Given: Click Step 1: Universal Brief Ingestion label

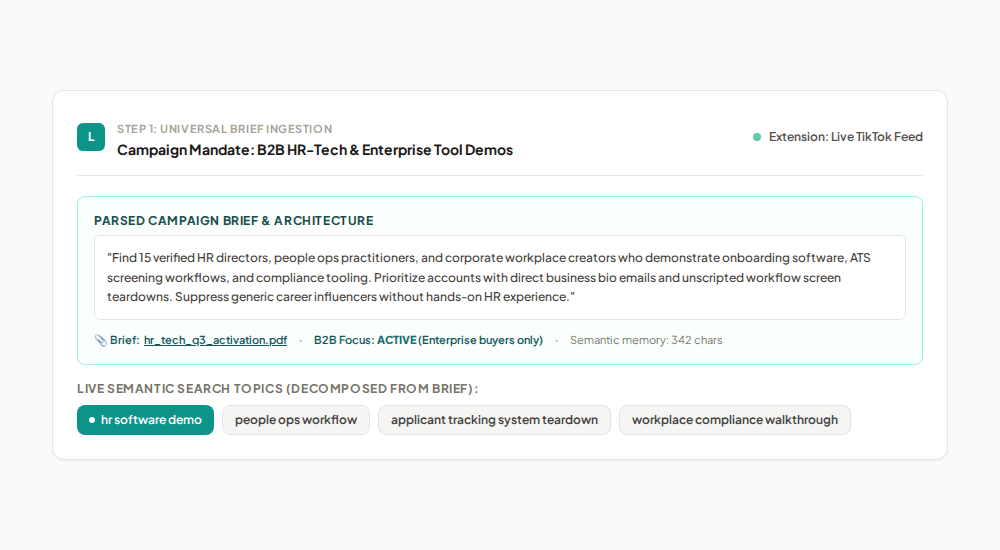Looking at the screenshot, I should pyautogui.click(x=224, y=129).
